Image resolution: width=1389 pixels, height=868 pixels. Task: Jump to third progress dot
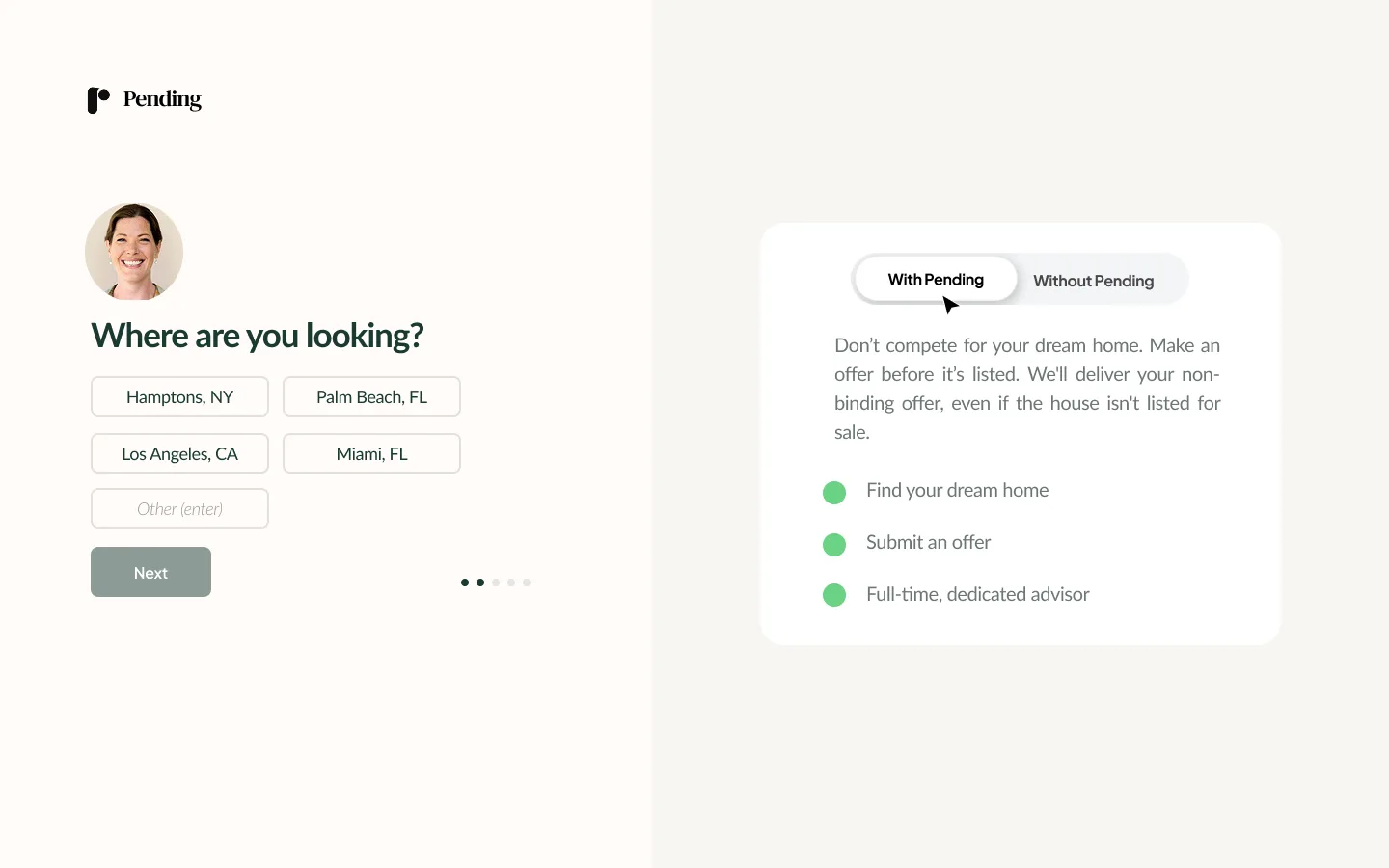click(496, 583)
